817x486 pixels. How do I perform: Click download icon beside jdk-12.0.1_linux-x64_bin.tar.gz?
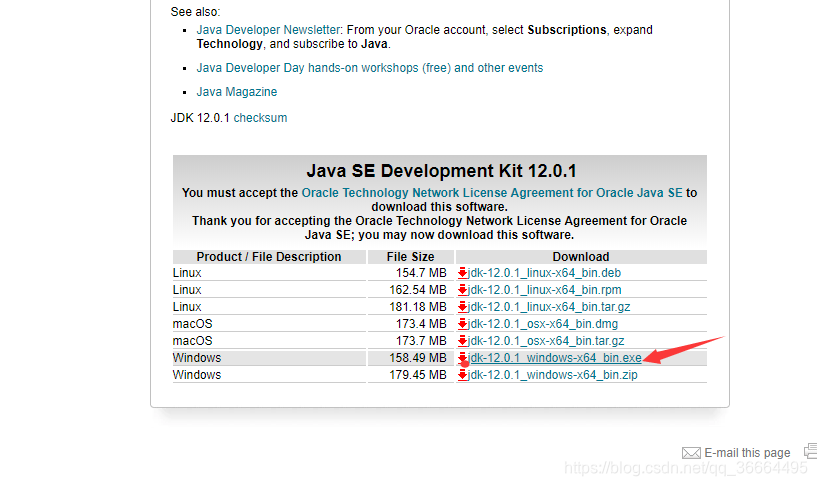coord(462,307)
